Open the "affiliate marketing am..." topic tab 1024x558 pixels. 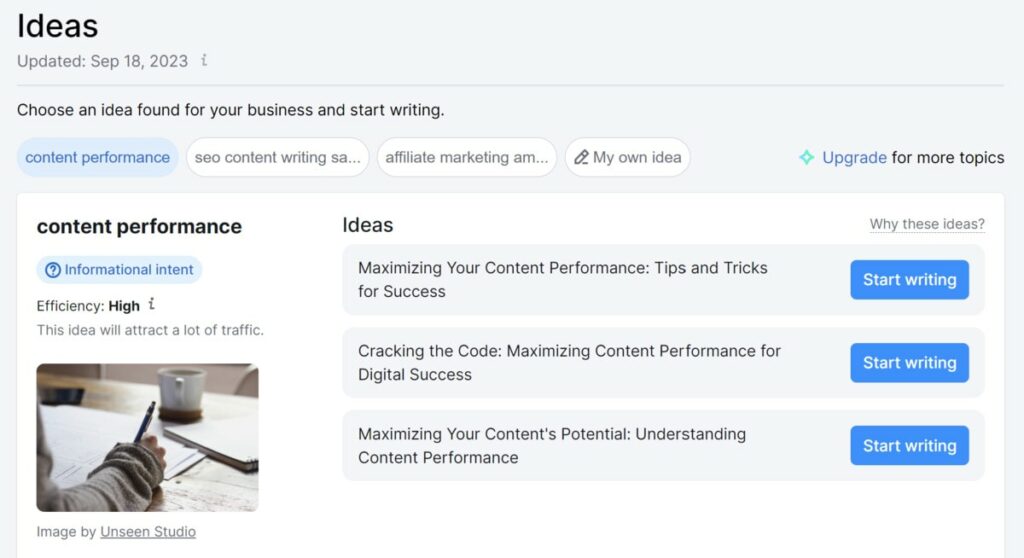(466, 158)
